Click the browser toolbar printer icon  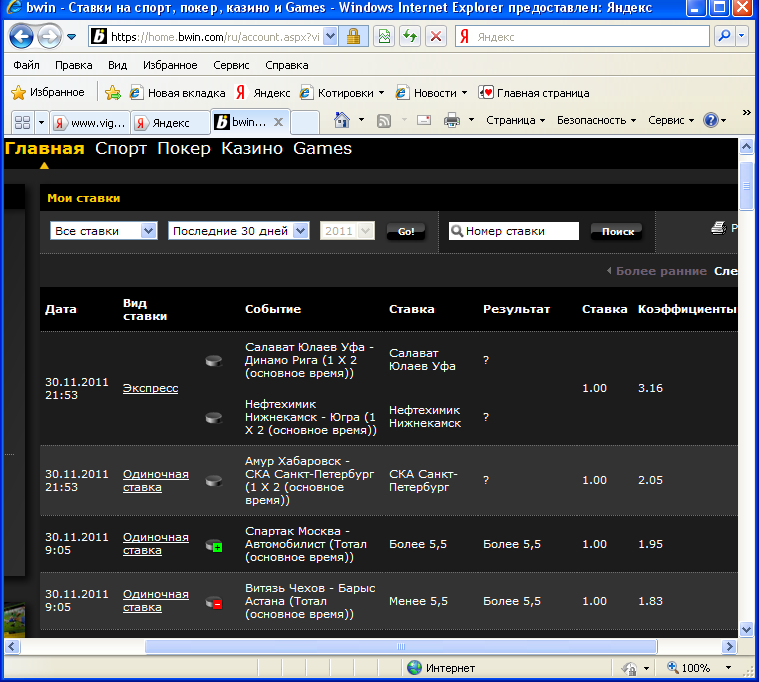click(452, 120)
